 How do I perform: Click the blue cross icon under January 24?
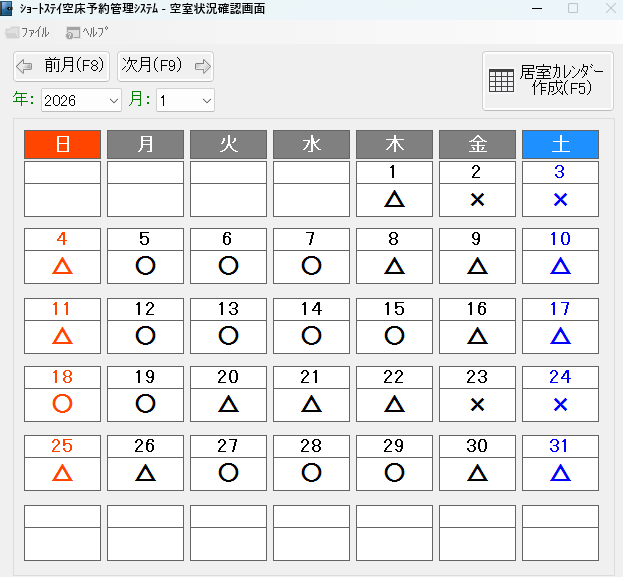click(x=560, y=404)
